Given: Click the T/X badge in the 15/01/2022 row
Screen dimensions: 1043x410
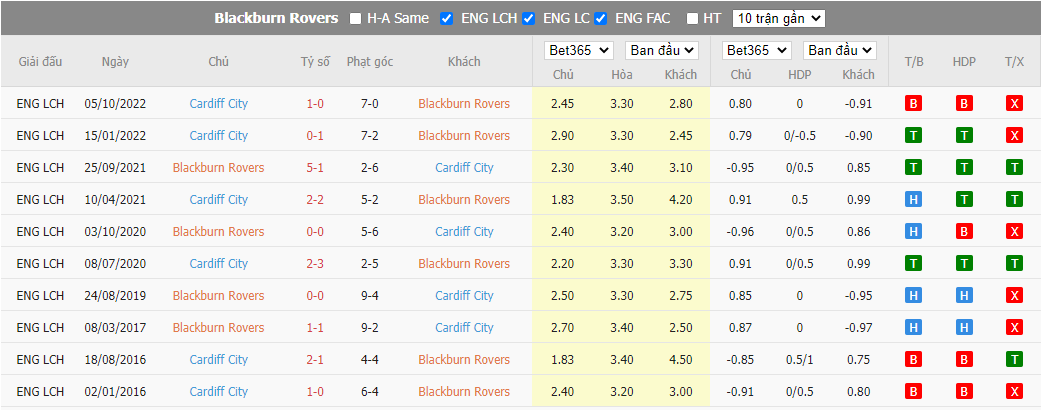Looking at the screenshot, I should pos(1014,136).
